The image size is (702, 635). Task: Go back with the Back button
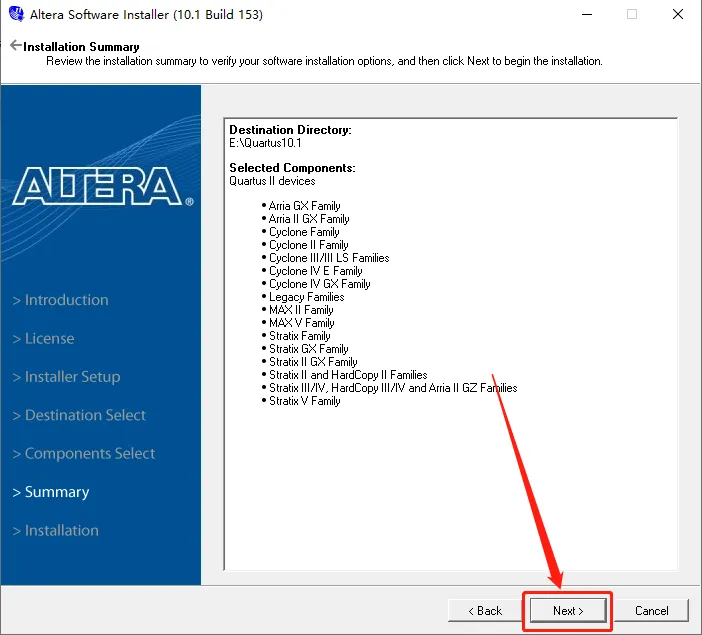point(485,611)
